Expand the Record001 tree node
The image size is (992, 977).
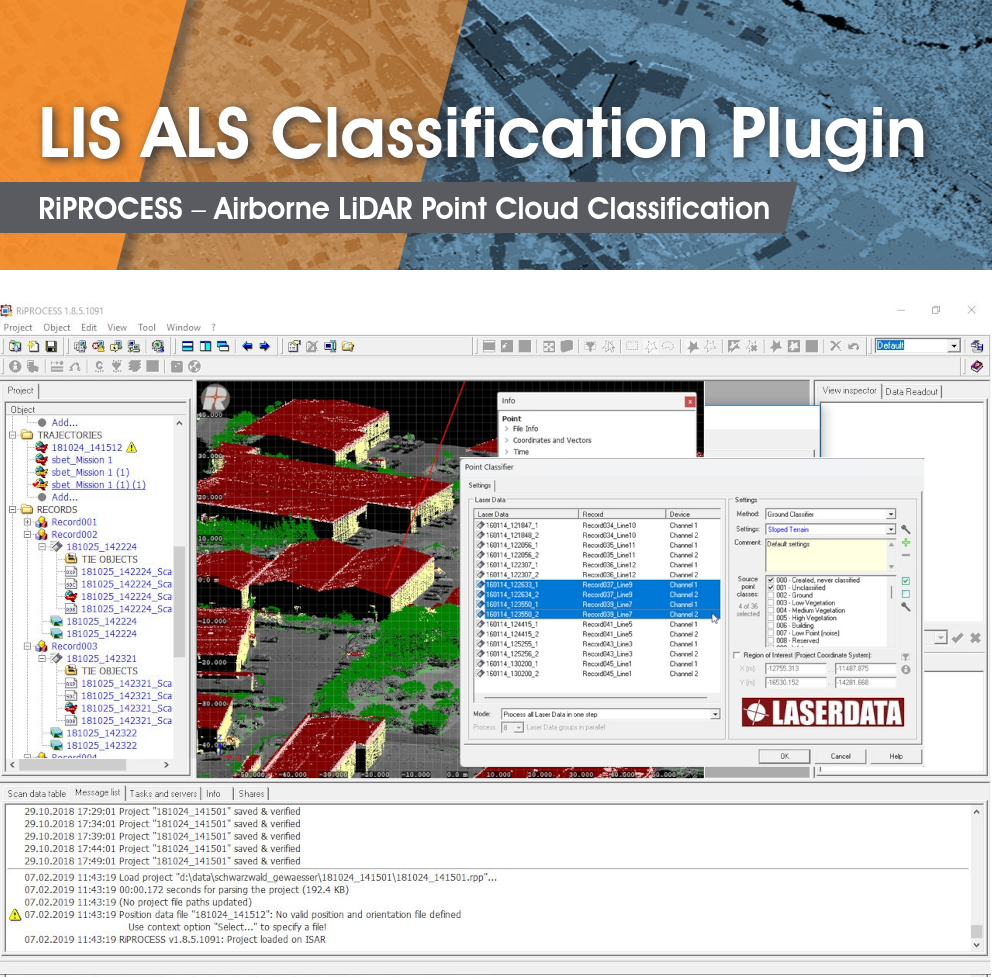click(27, 522)
